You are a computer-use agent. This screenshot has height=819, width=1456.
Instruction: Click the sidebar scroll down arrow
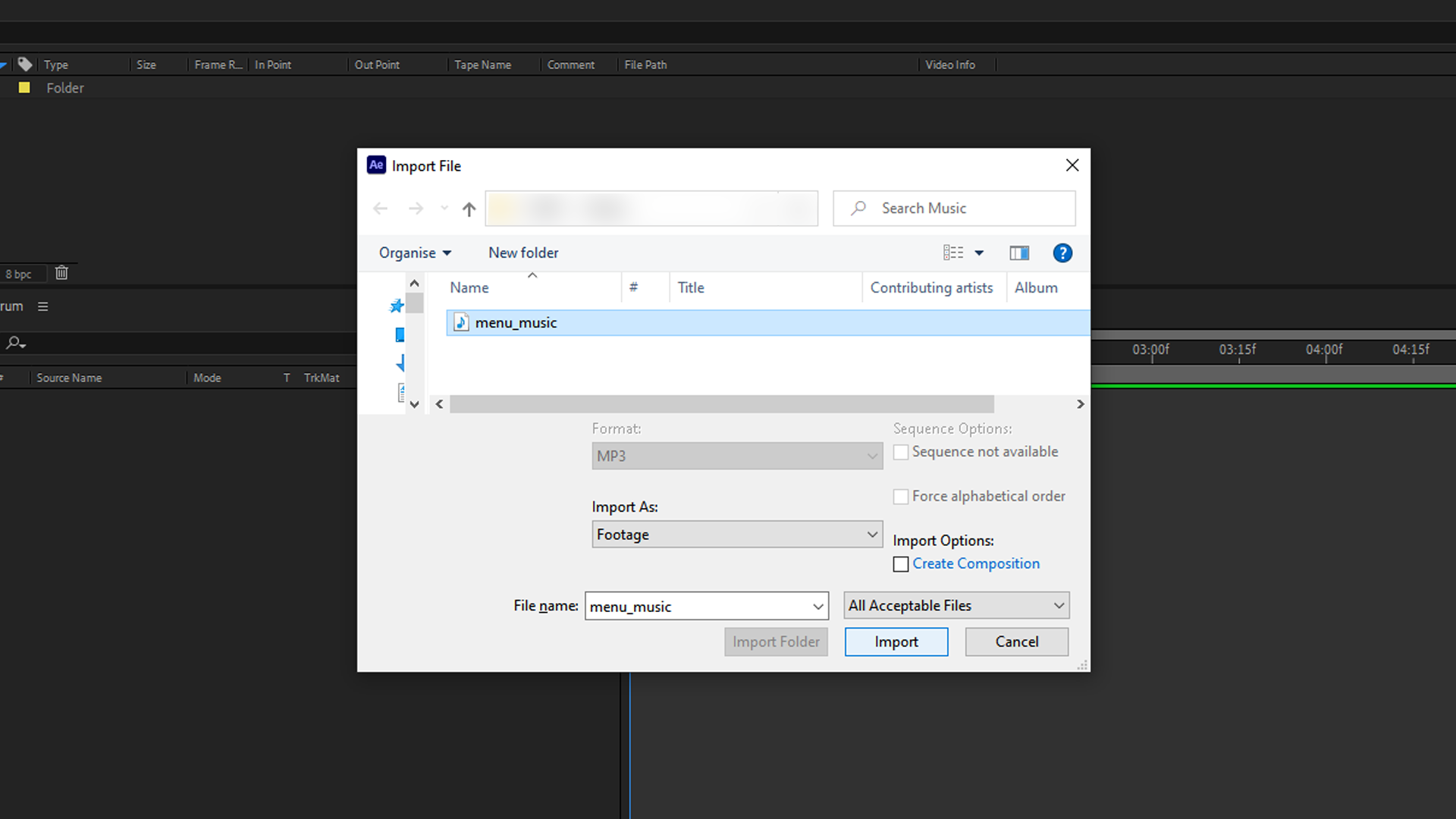(x=414, y=405)
